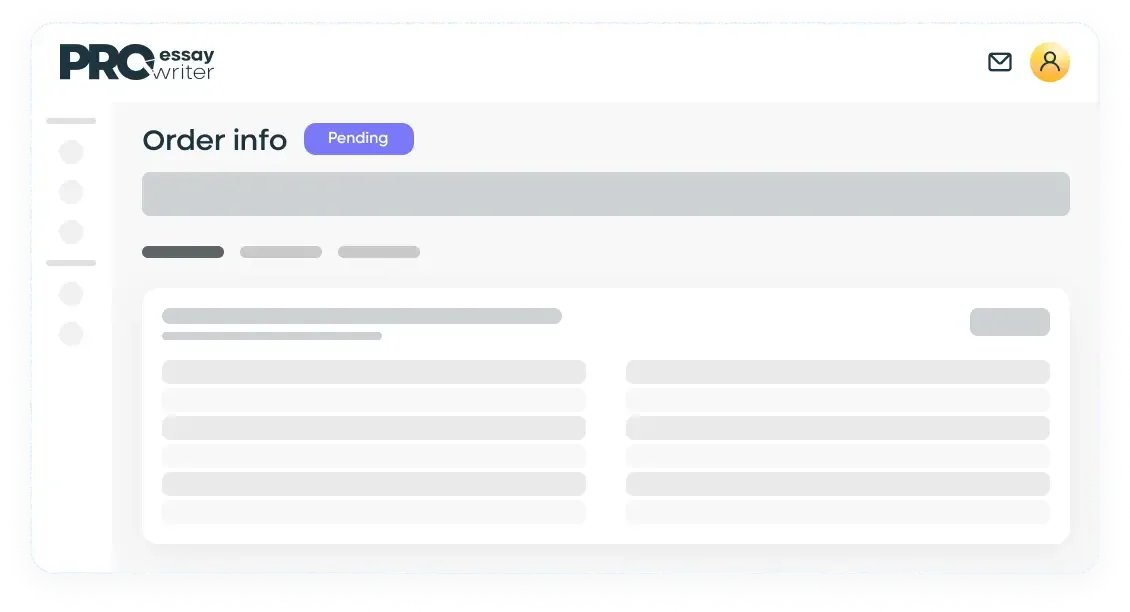The height and width of the screenshot is (612, 1130).
Task: Open the yellow user profile avatar
Action: coord(1049,62)
